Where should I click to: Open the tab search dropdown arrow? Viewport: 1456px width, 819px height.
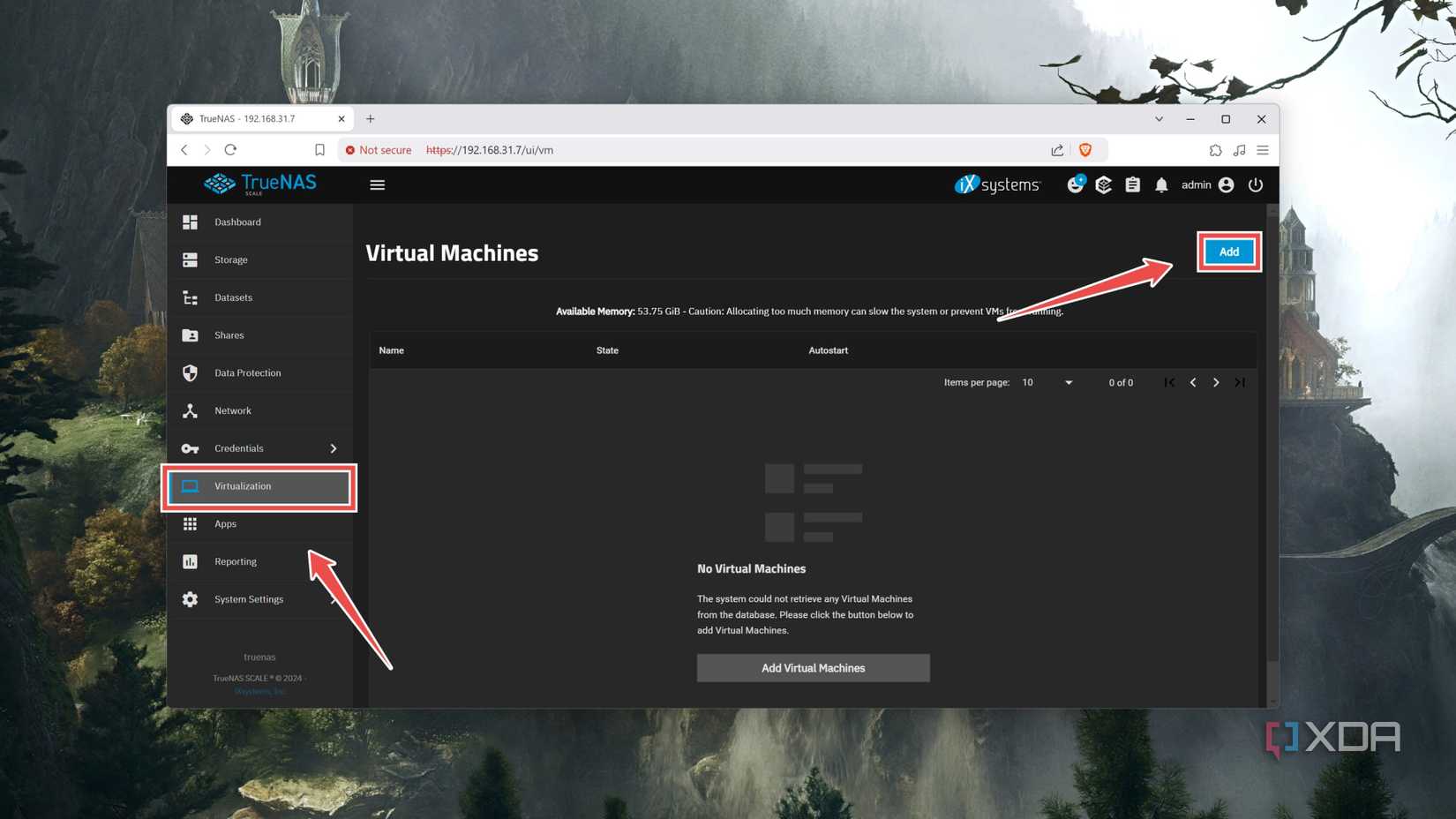(1159, 119)
